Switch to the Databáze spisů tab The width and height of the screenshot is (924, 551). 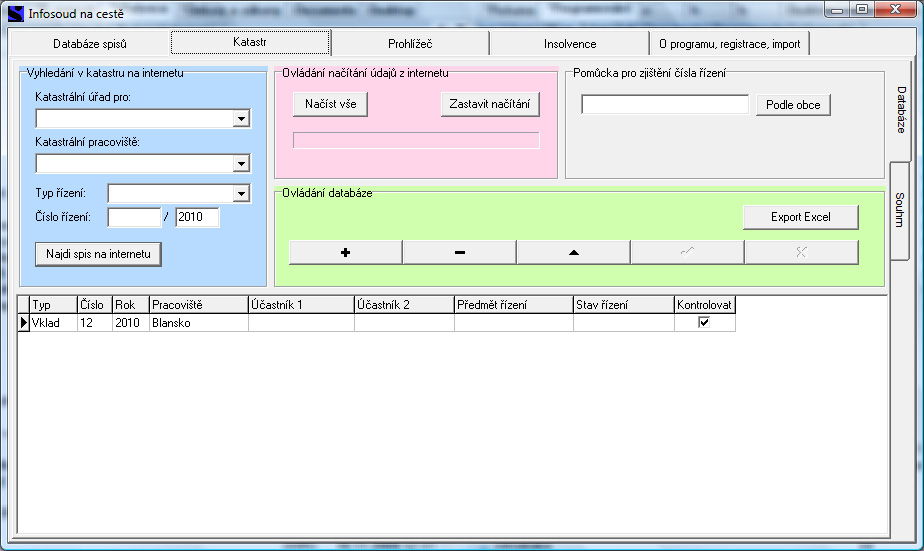pyautogui.click(x=90, y=44)
